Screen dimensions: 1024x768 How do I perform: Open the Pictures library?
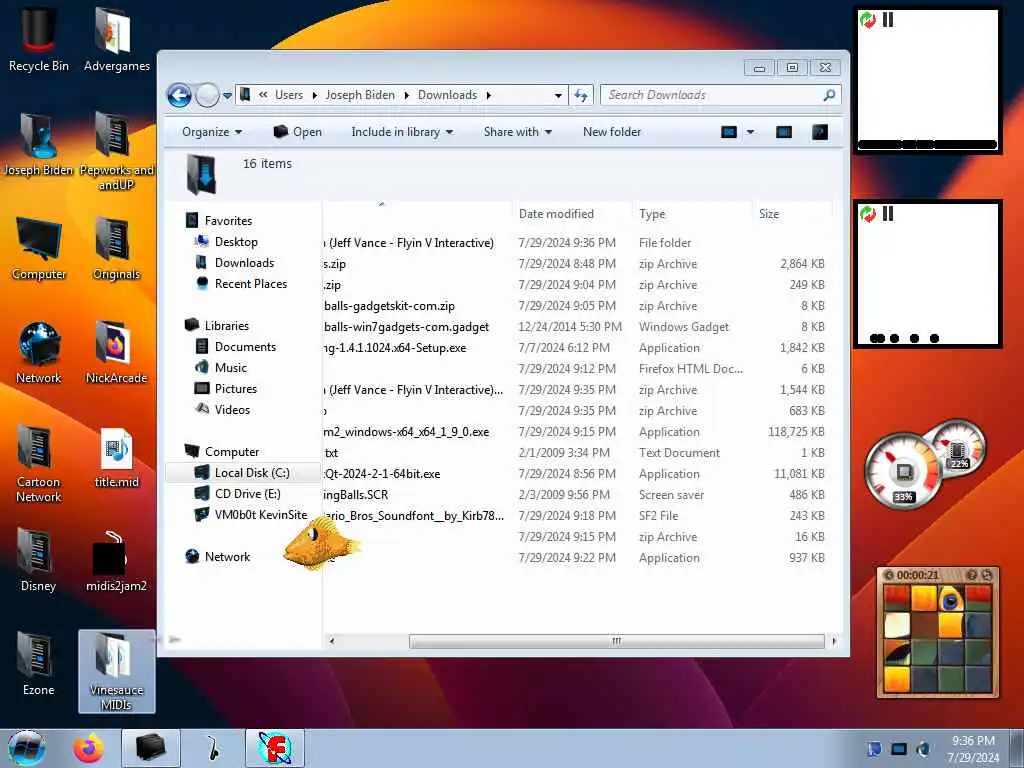[x=226, y=389]
